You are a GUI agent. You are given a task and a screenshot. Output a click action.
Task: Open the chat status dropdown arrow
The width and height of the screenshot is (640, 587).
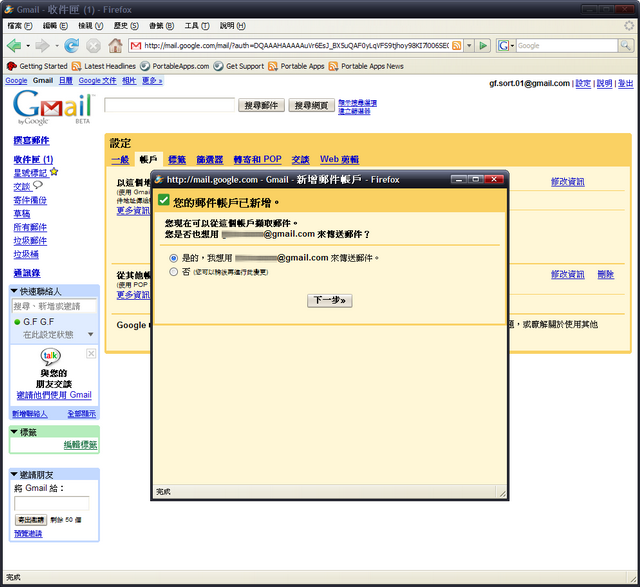coord(91,334)
